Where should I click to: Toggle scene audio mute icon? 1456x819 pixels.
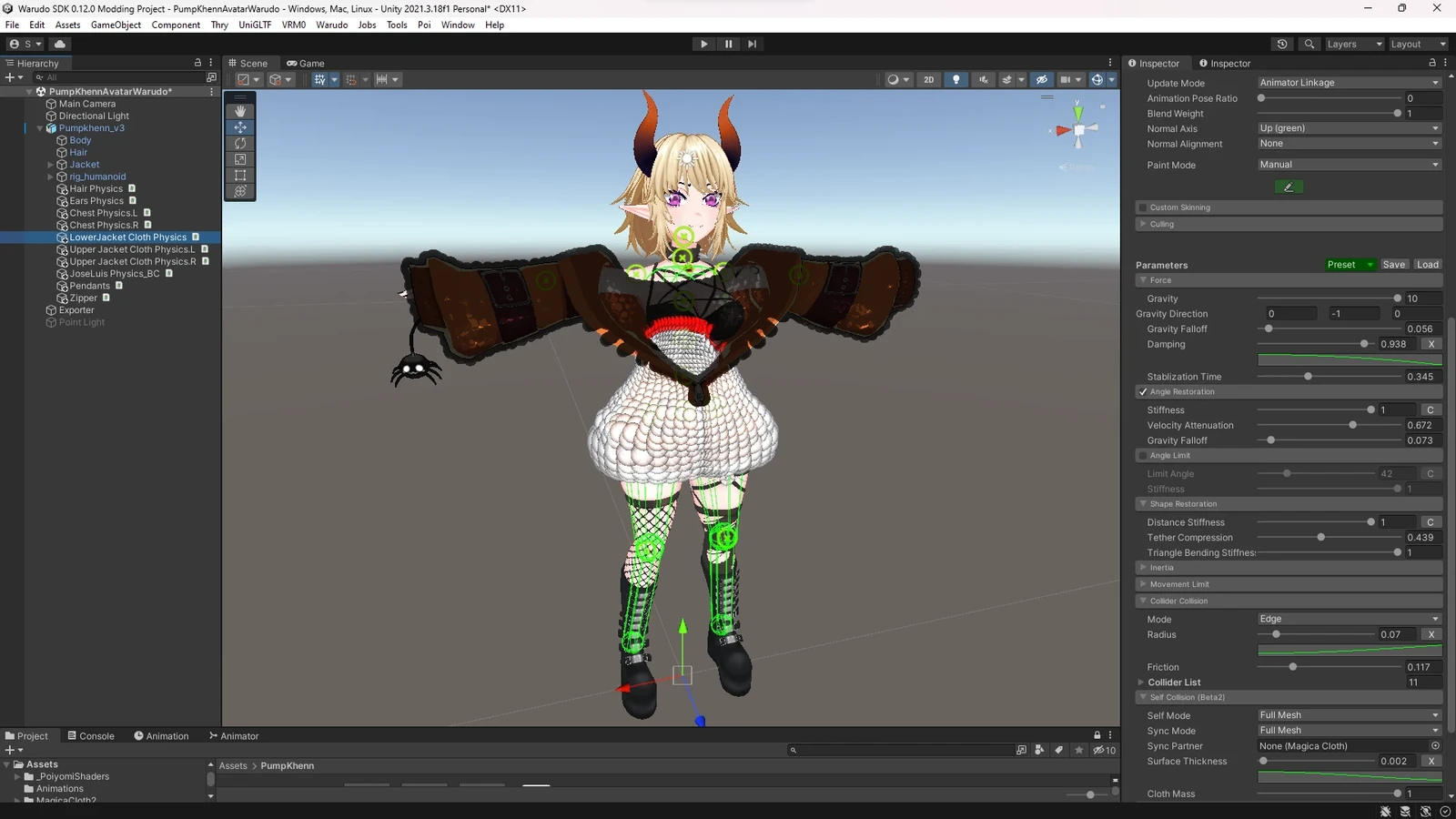983,79
